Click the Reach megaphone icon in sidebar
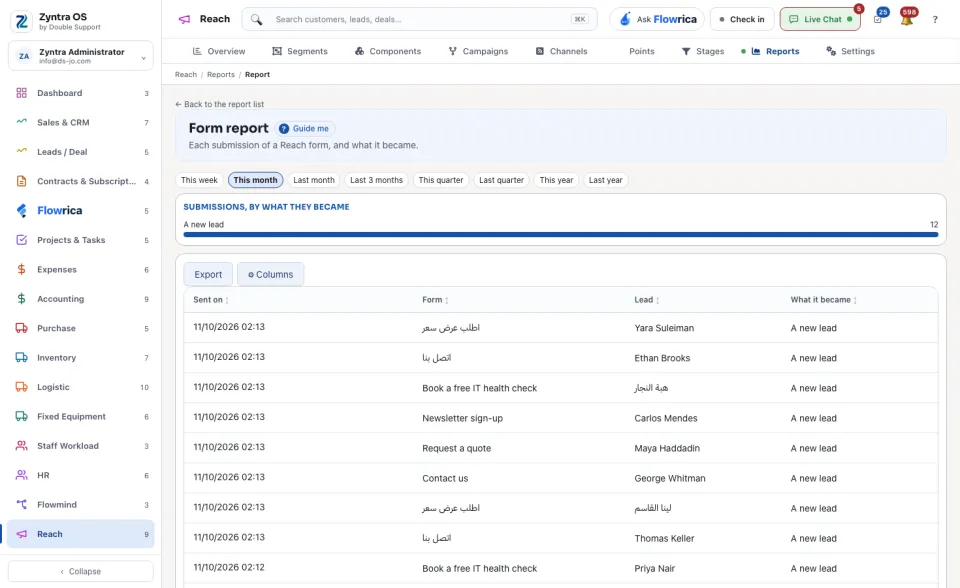 point(21,533)
